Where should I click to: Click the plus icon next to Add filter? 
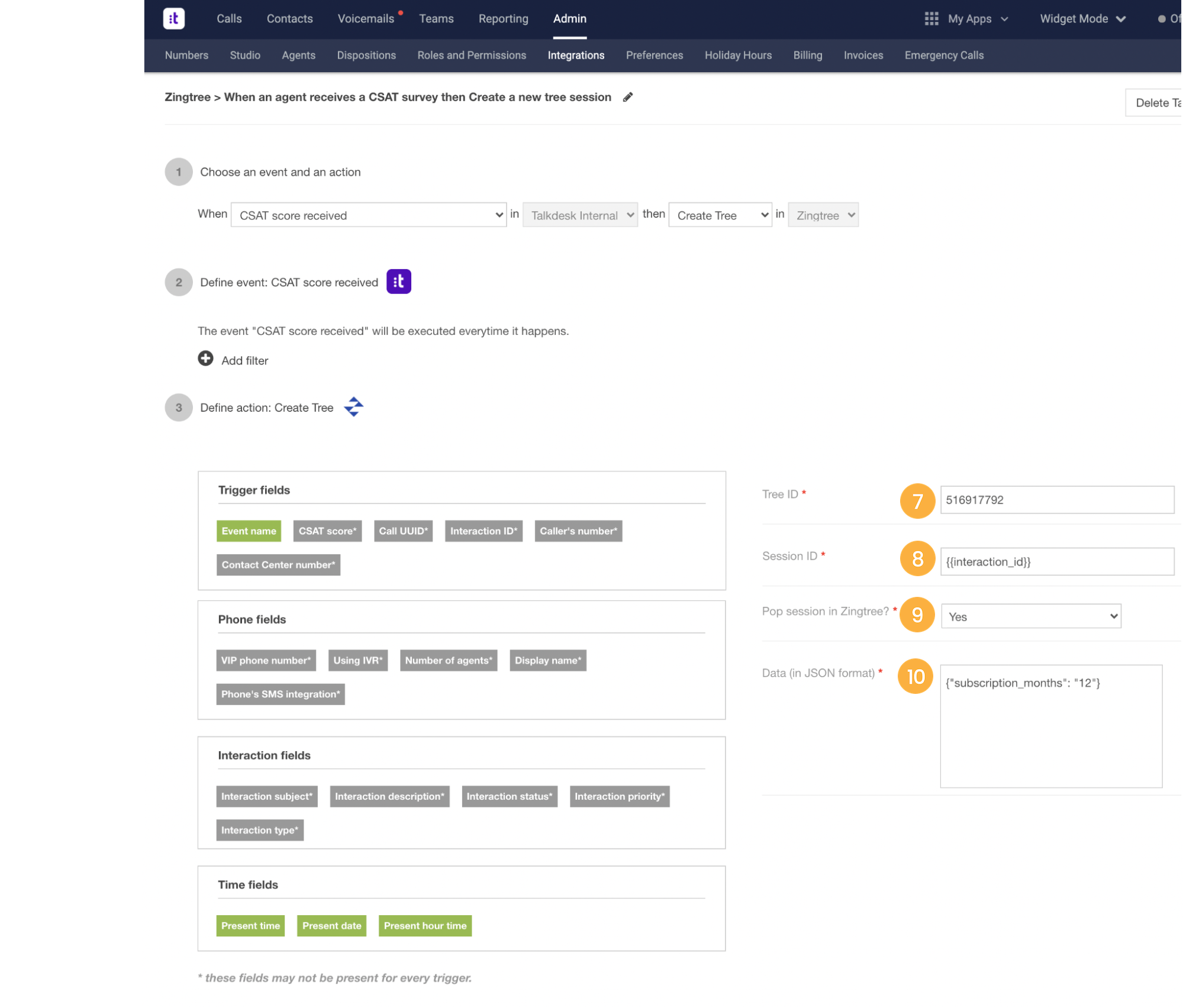[x=205, y=358]
